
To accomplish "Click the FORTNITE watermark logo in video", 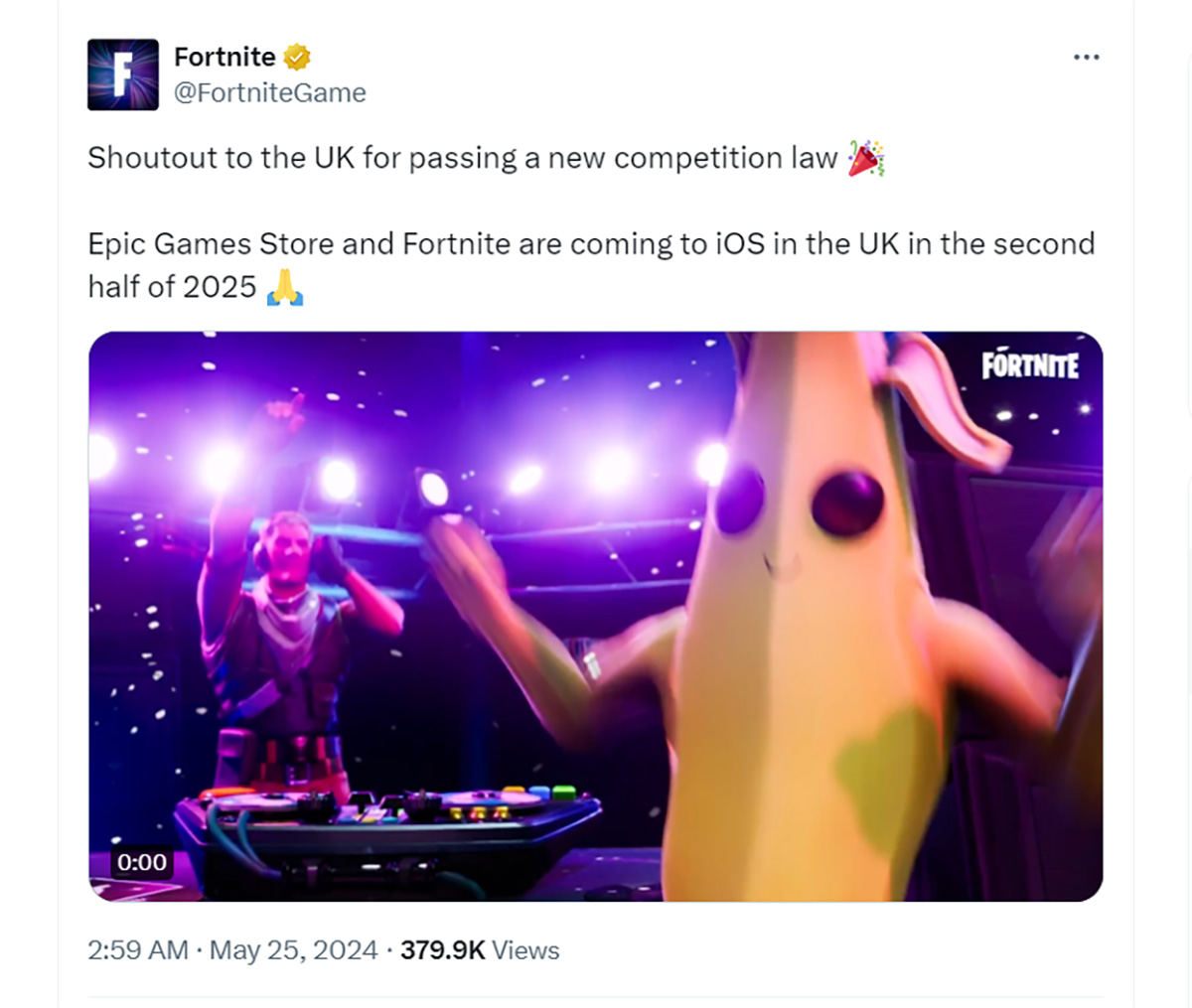I will tap(1030, 366).
